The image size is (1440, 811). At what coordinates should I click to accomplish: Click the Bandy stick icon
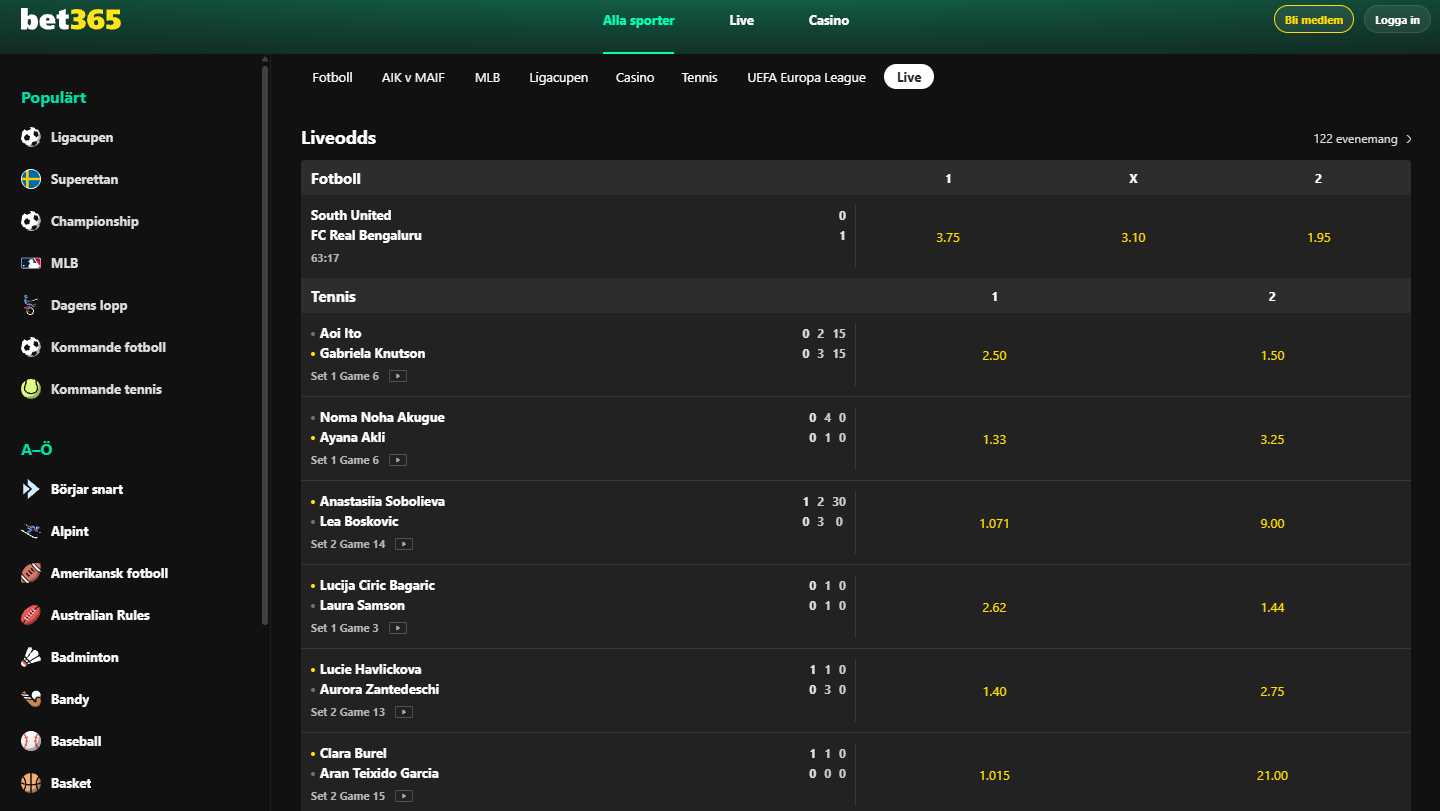[31, 699]
